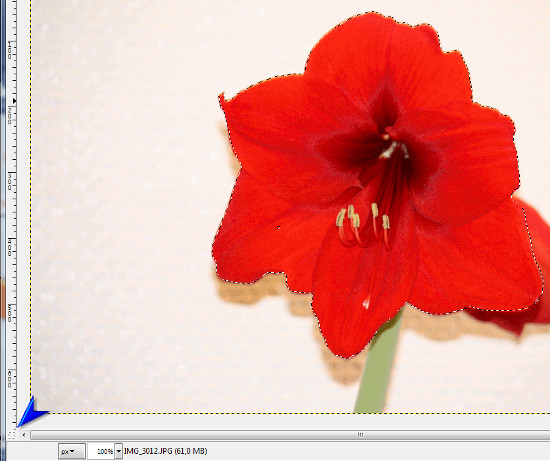
Task: Expand the zoom level dropdown arrow
Action: pos(119,451)
